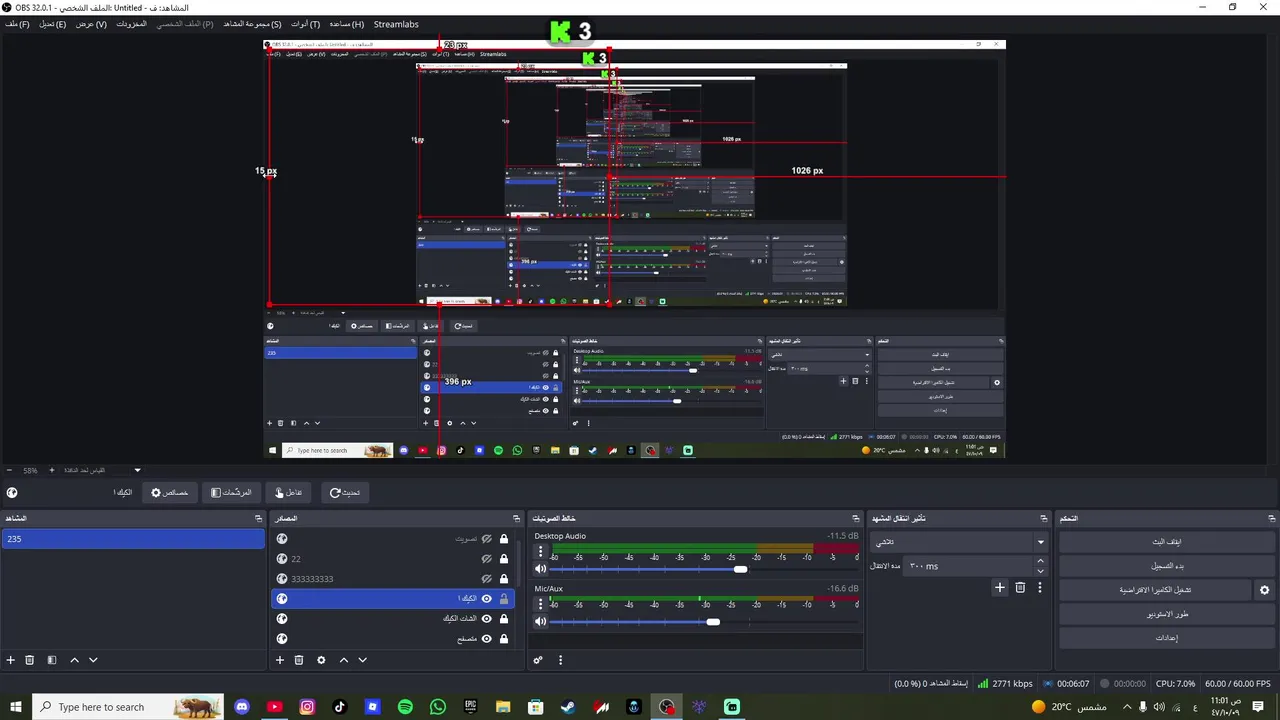The height and width of the screenshot is (720, 1280).
Task: Open the audio mixer three-dot menu
Action: [560, 660]
